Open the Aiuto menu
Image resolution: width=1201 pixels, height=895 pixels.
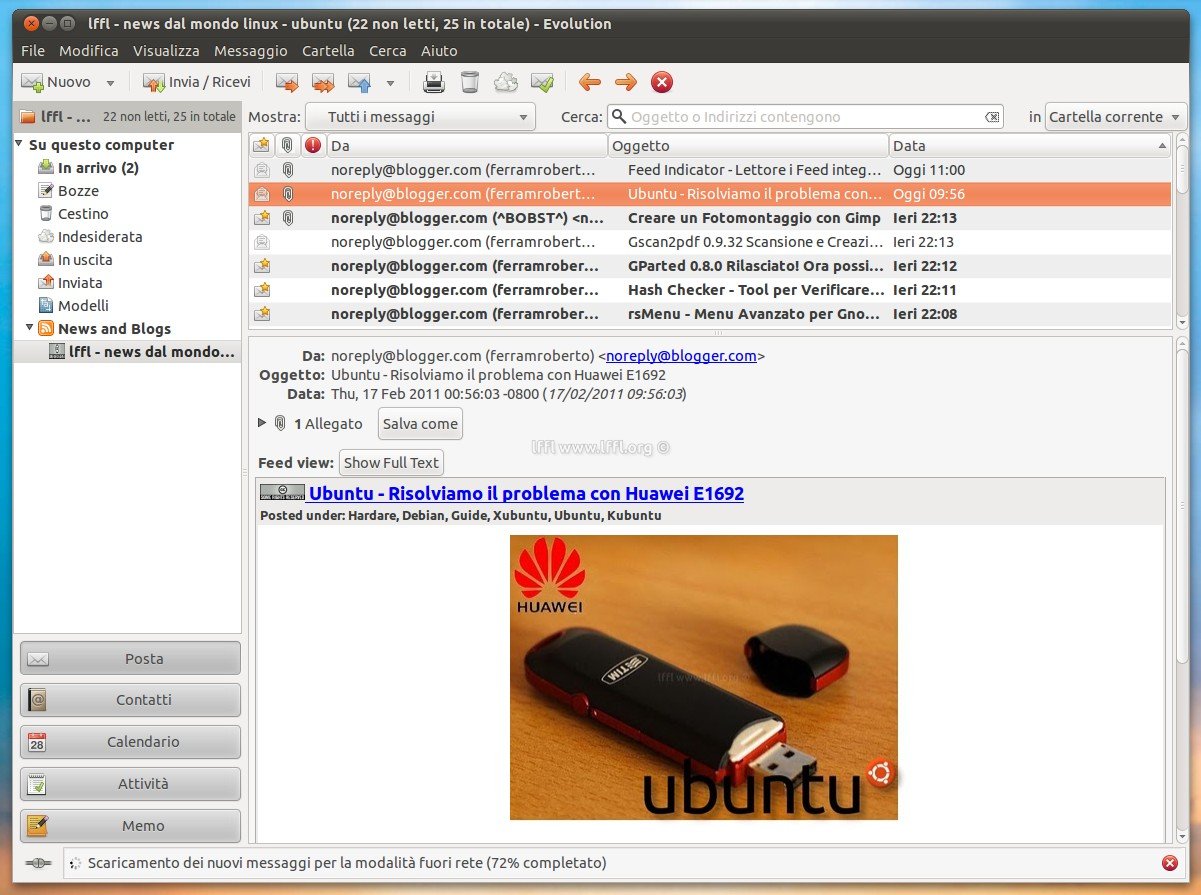click(x=439, y=50)
